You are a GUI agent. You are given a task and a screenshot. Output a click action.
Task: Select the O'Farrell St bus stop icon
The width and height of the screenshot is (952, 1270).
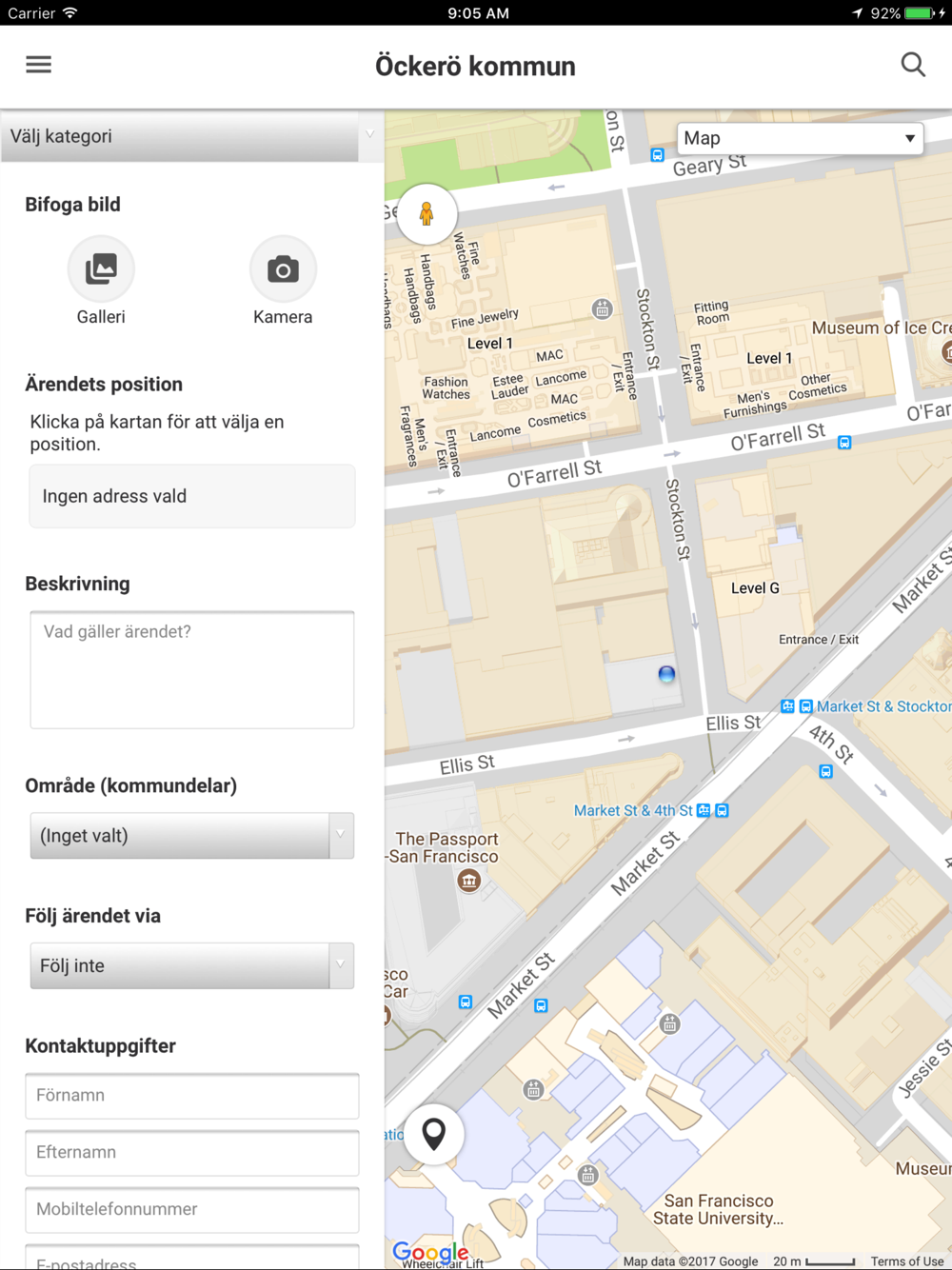coord(844,443)
